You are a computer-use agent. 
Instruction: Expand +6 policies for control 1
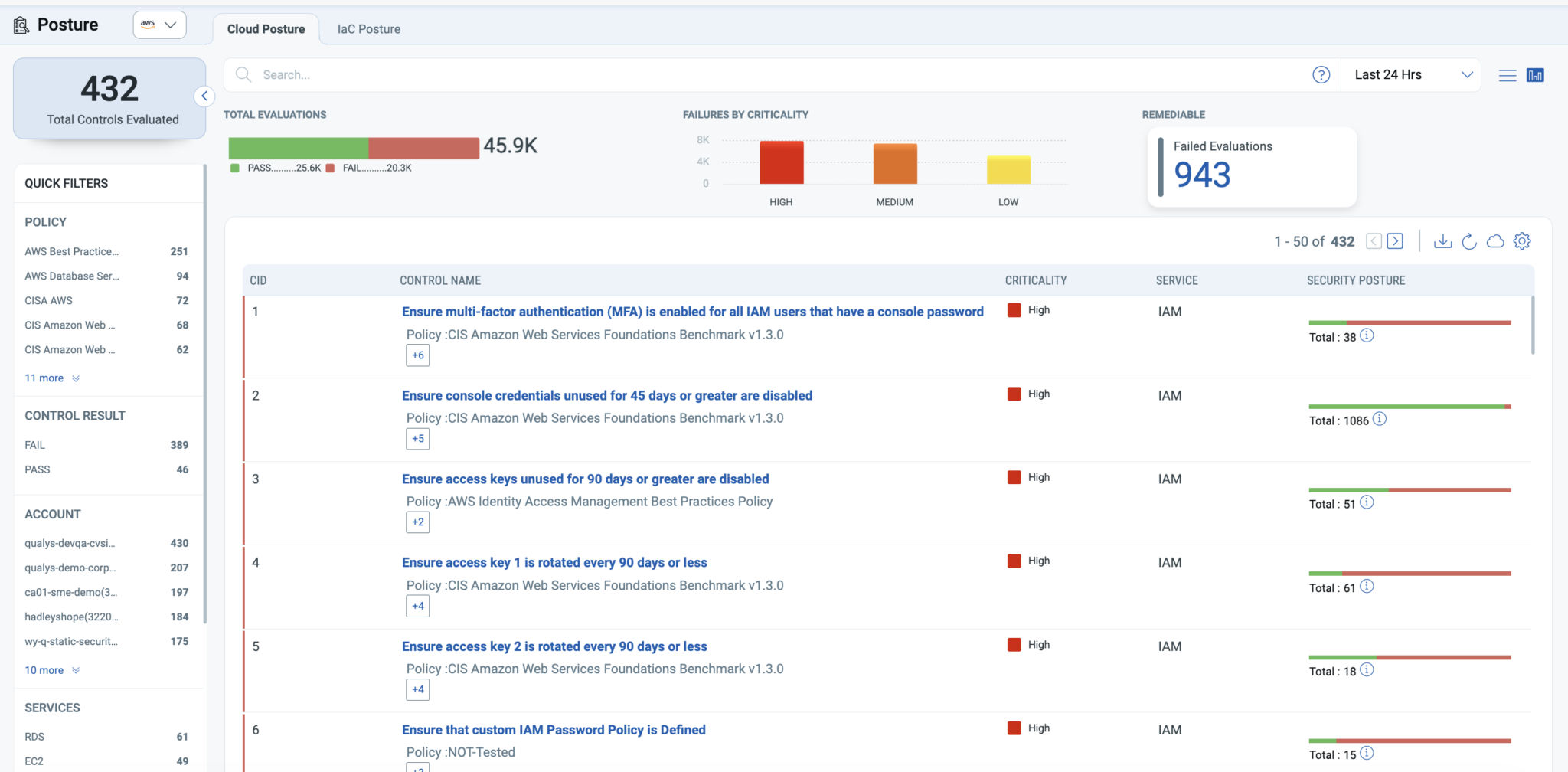(x=417, y=355)
